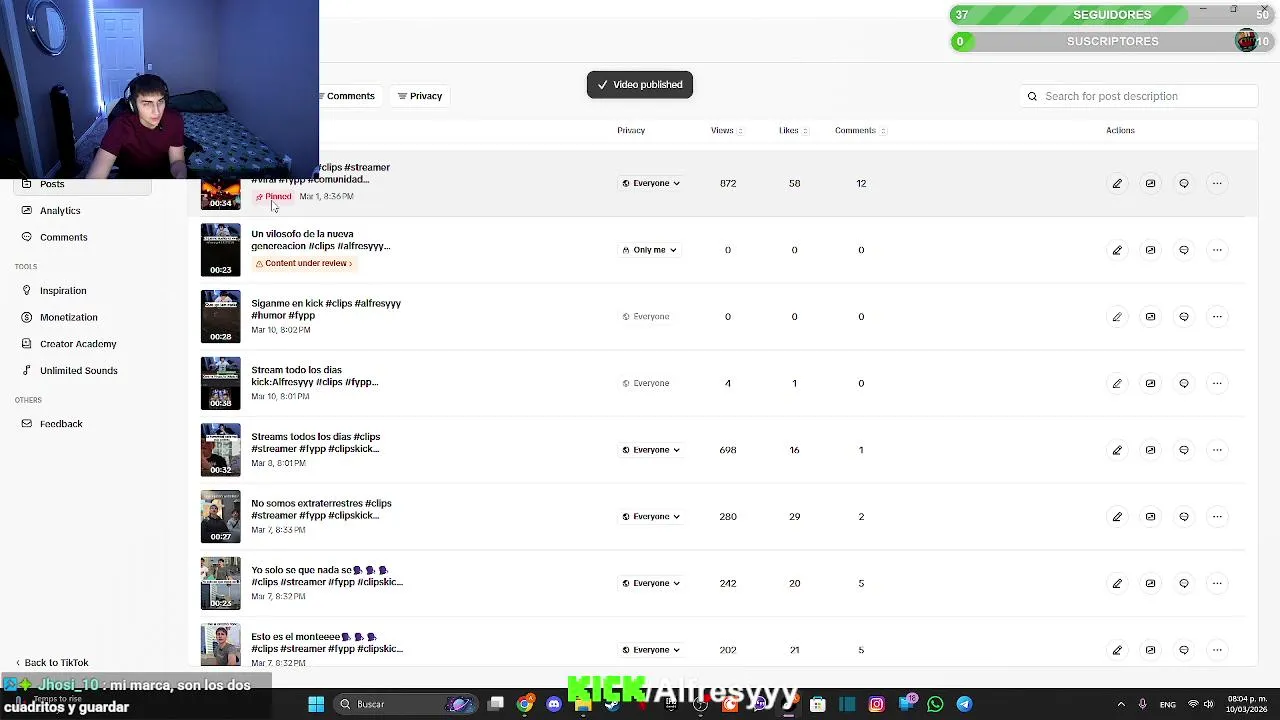Open 'No somos extraterrestres #clips' post title
This screenshot has height=720, width=1280.
(321, 509)
